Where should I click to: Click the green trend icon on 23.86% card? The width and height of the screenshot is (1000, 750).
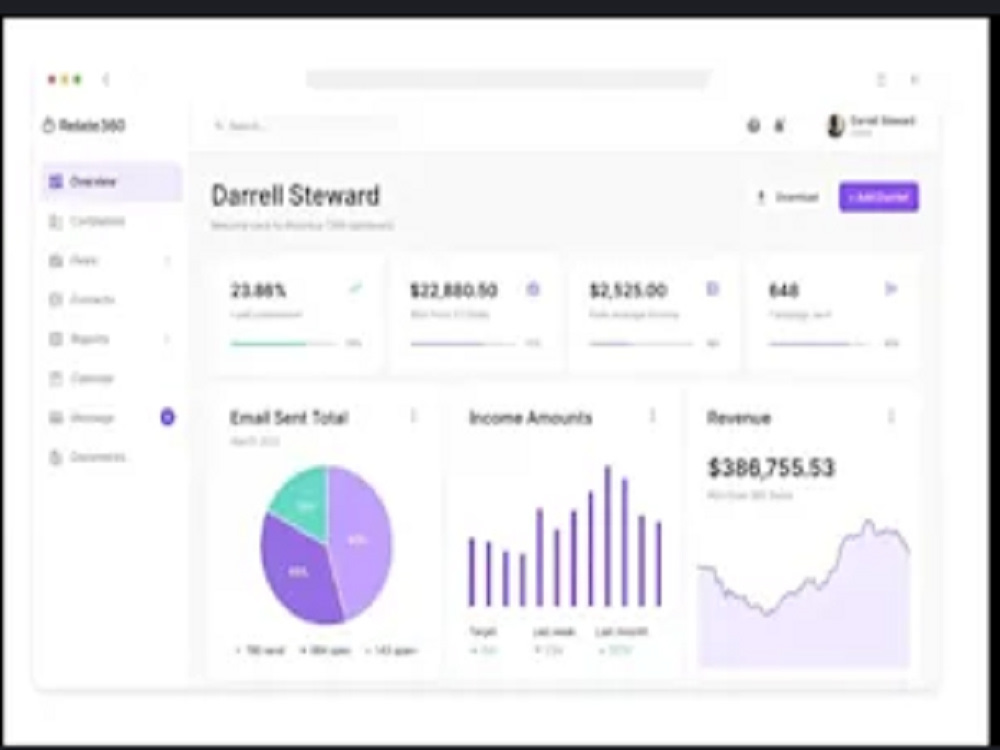click(355, 289)
